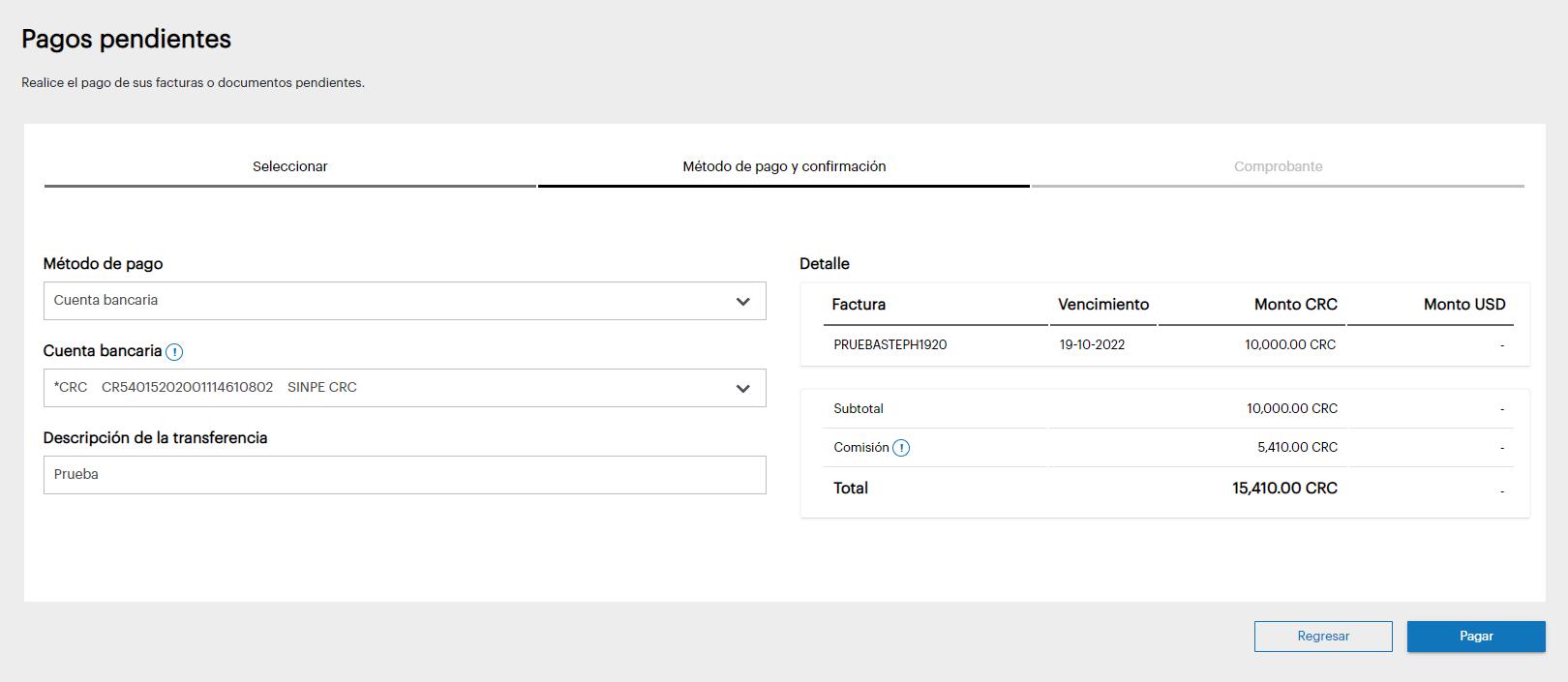Screen dimensions: 1568x682
Task: Click the Total amount 15,410.00 CRC
Action: pos(1284,489)
